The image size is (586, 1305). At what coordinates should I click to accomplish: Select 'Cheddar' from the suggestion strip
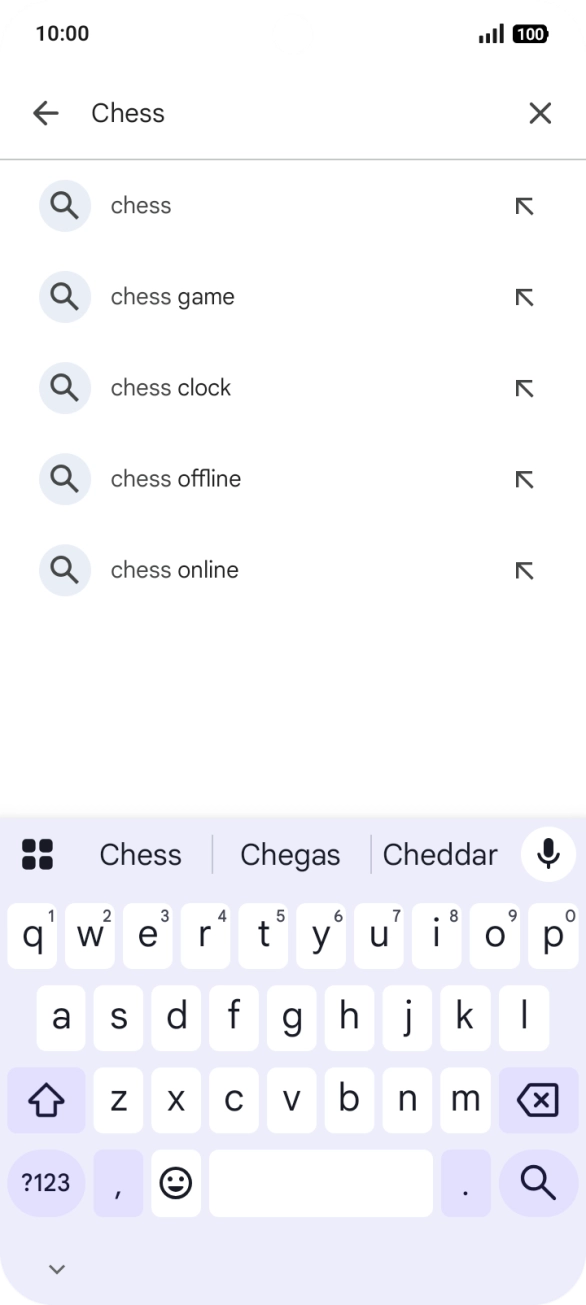pyautogui.click(x=440, y=855)
